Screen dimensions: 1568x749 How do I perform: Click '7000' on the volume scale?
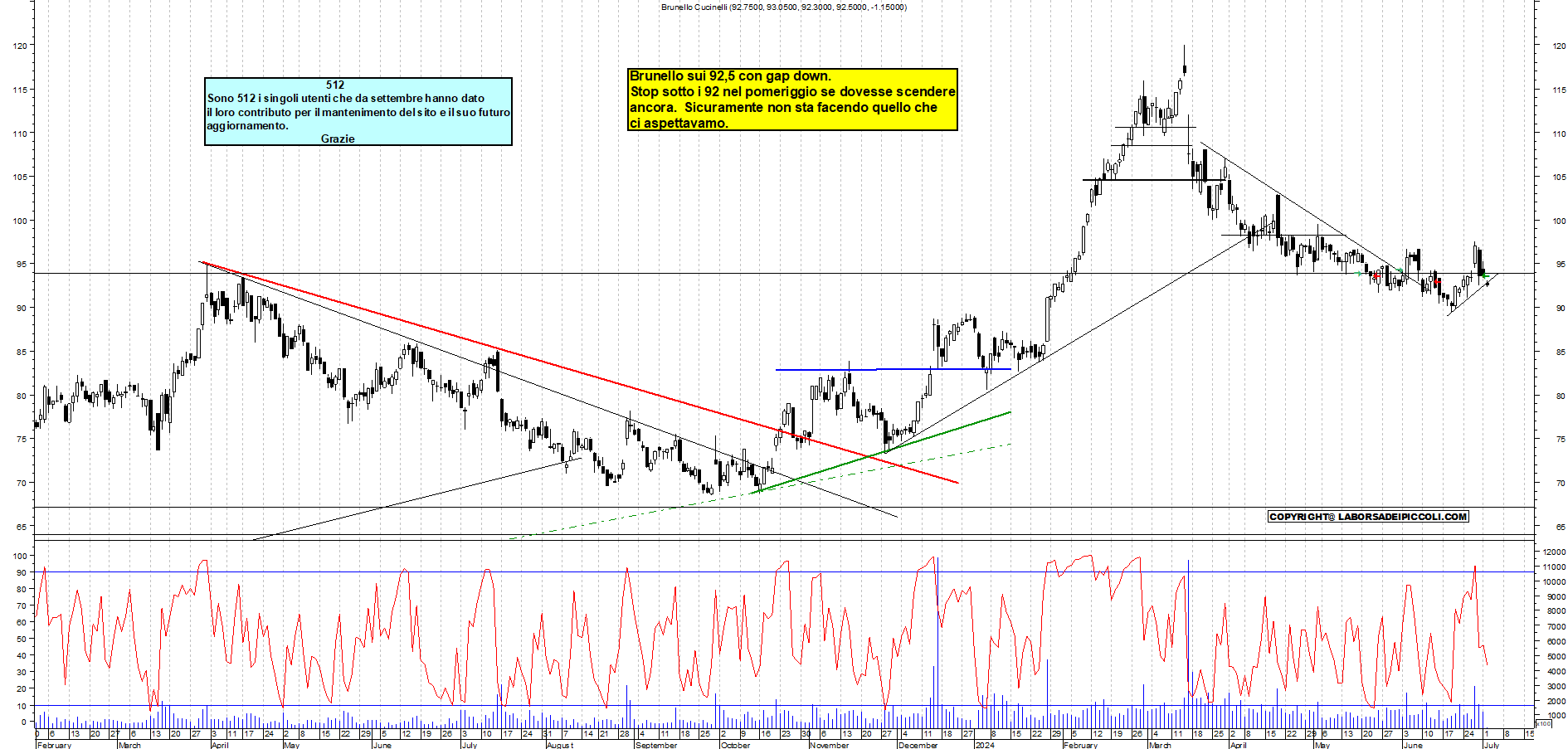(x=1556, y=626)
